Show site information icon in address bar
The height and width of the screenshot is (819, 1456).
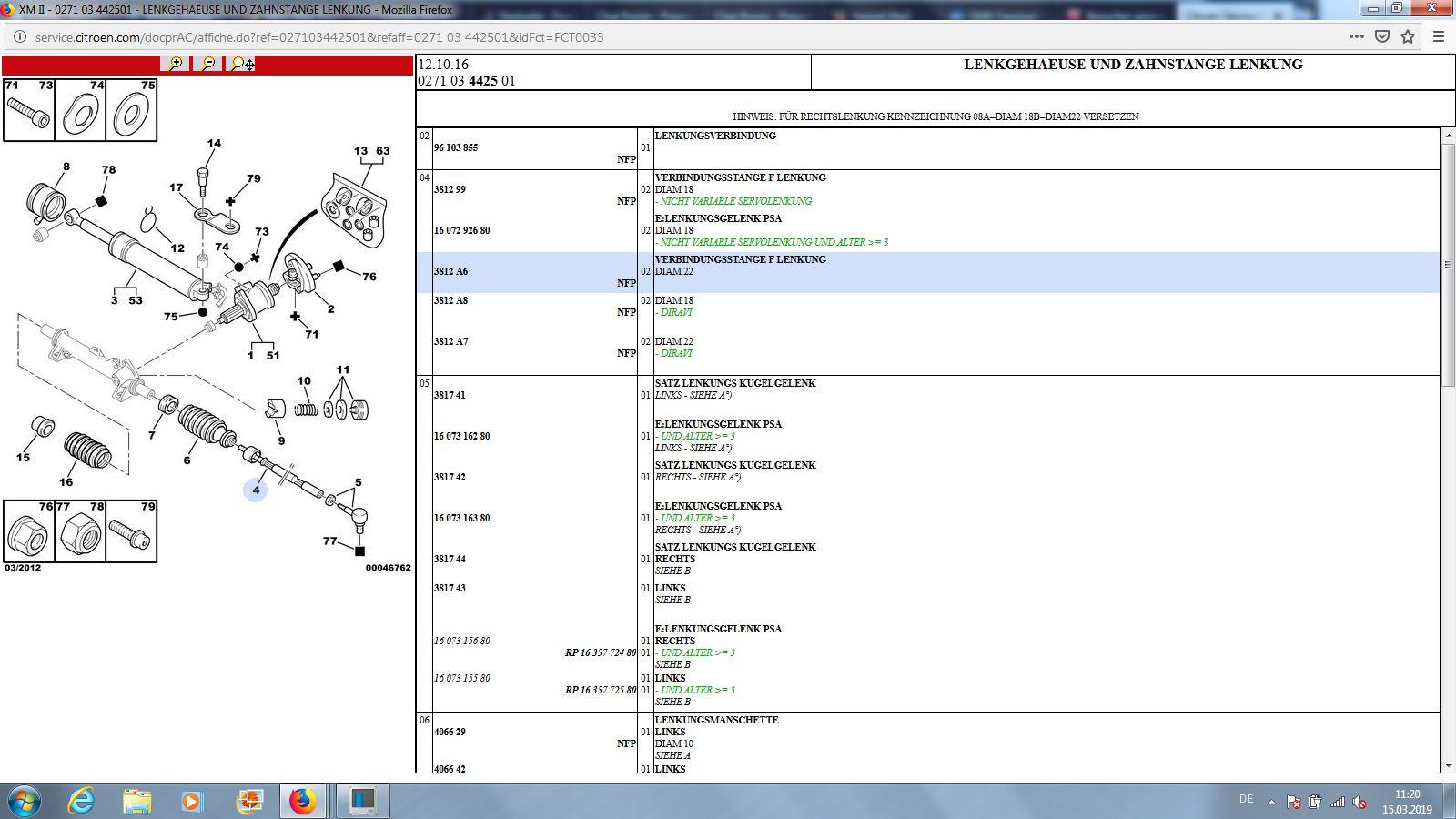[19, 37]
